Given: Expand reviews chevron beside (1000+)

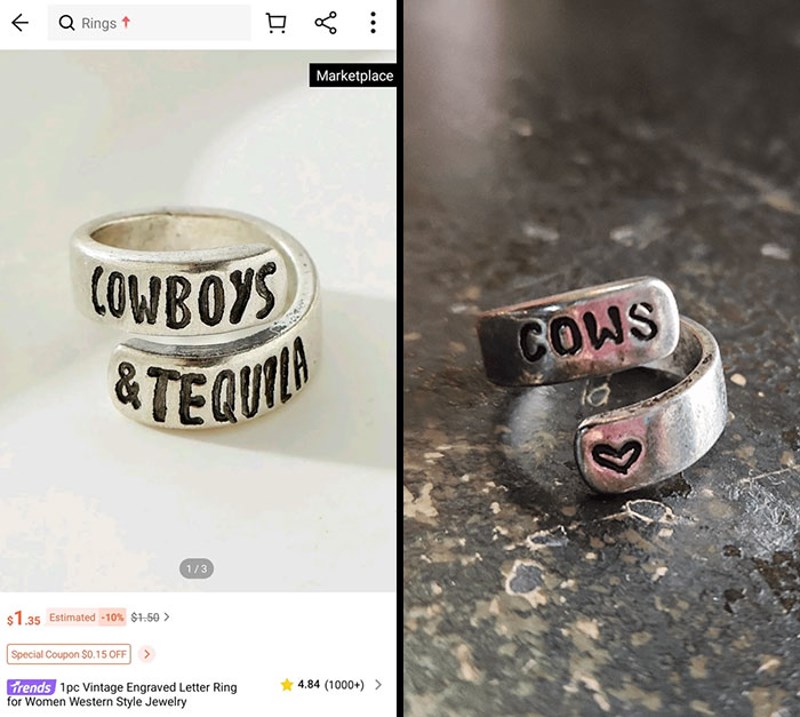Looking at the screenshot, I should (378, 684).
